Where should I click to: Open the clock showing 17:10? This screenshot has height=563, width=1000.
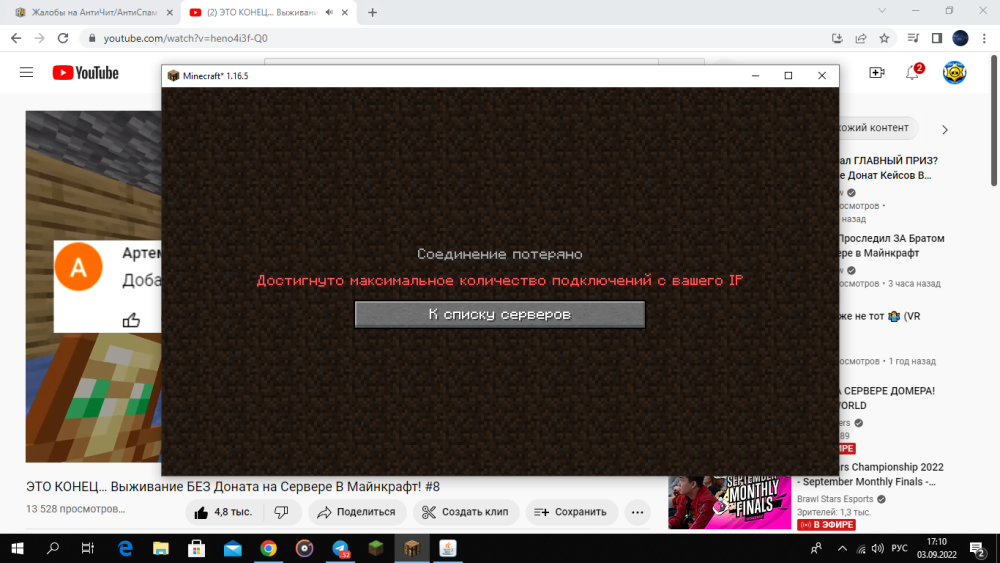click(937, 548)
